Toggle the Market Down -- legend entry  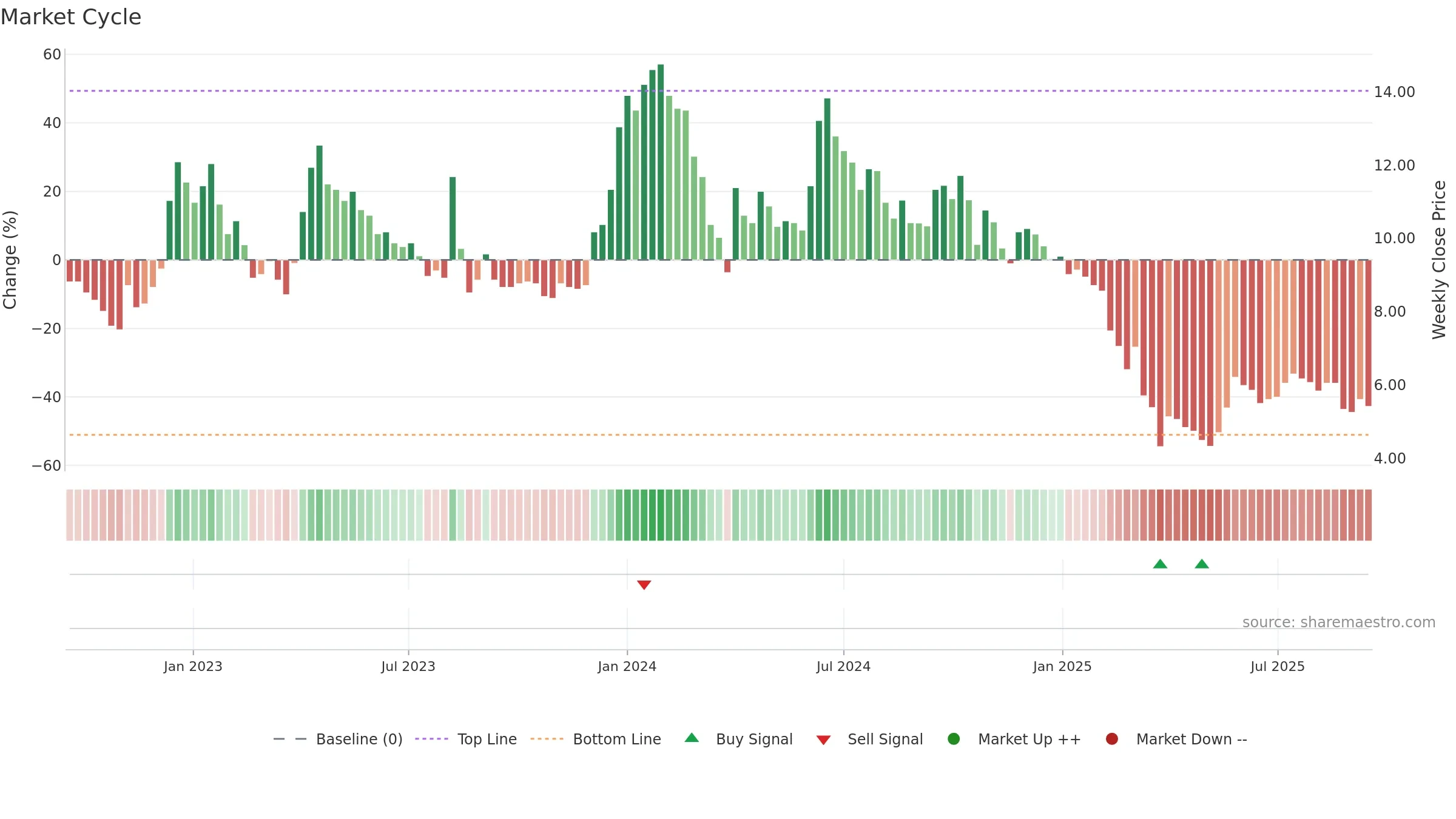tap(1176, 739)
